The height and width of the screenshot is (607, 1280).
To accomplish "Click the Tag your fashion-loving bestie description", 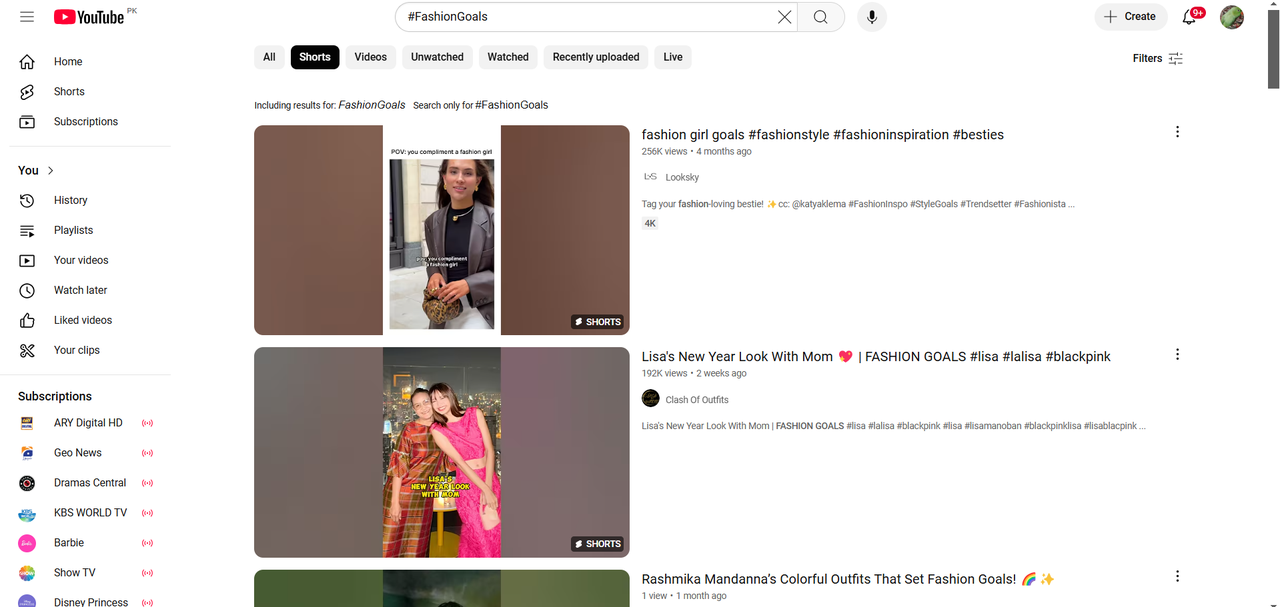I will pos(858,204).
